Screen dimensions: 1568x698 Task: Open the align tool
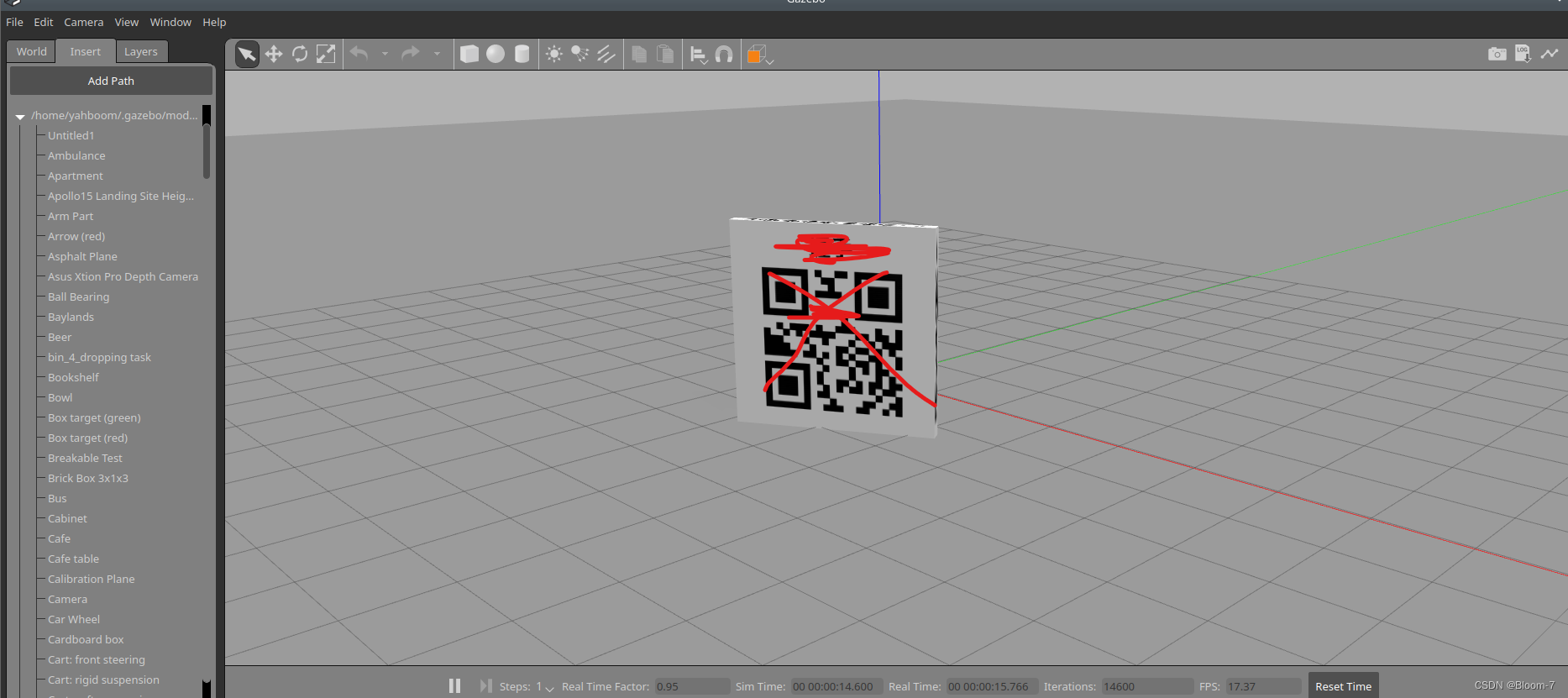click(x=698, y=55)
